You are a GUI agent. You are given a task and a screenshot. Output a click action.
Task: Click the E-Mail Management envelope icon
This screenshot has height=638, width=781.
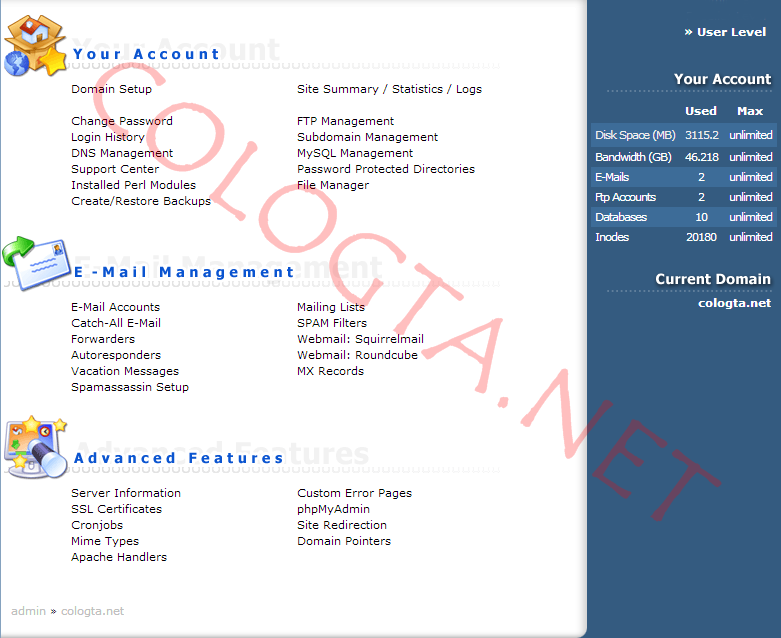[x=35, y=262]
